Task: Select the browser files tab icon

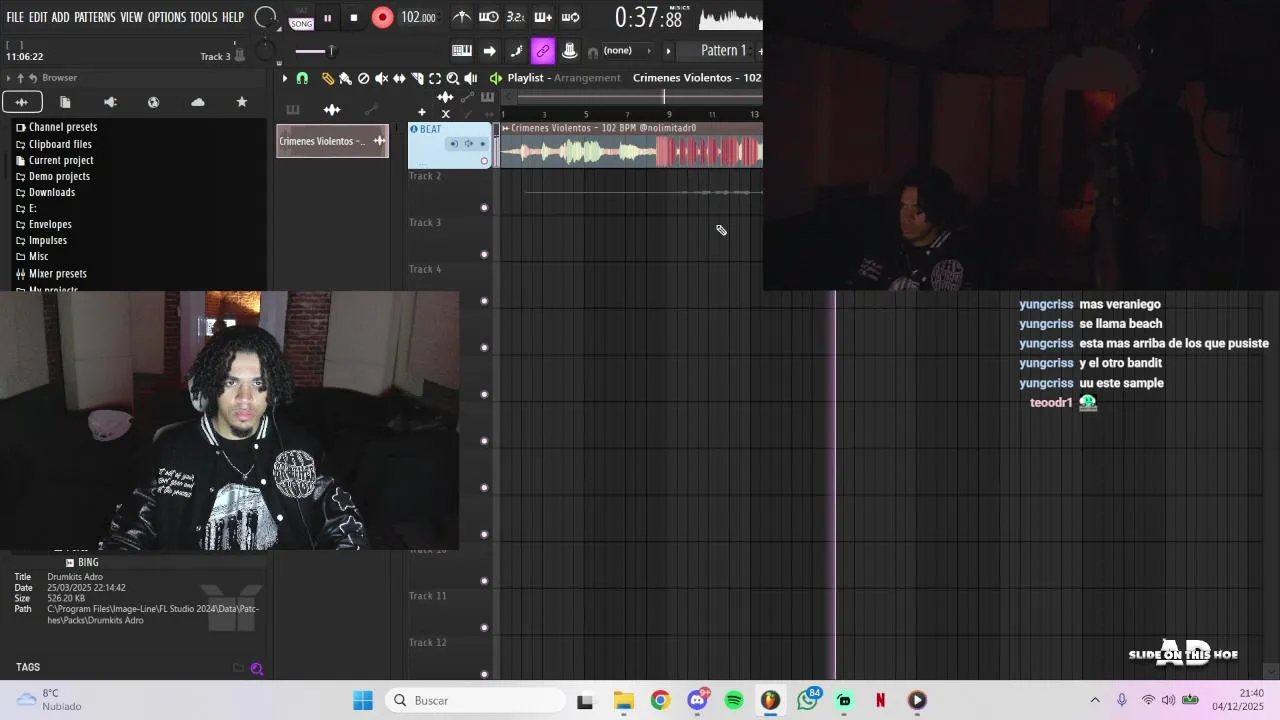Action: click(x=65, y=102)
